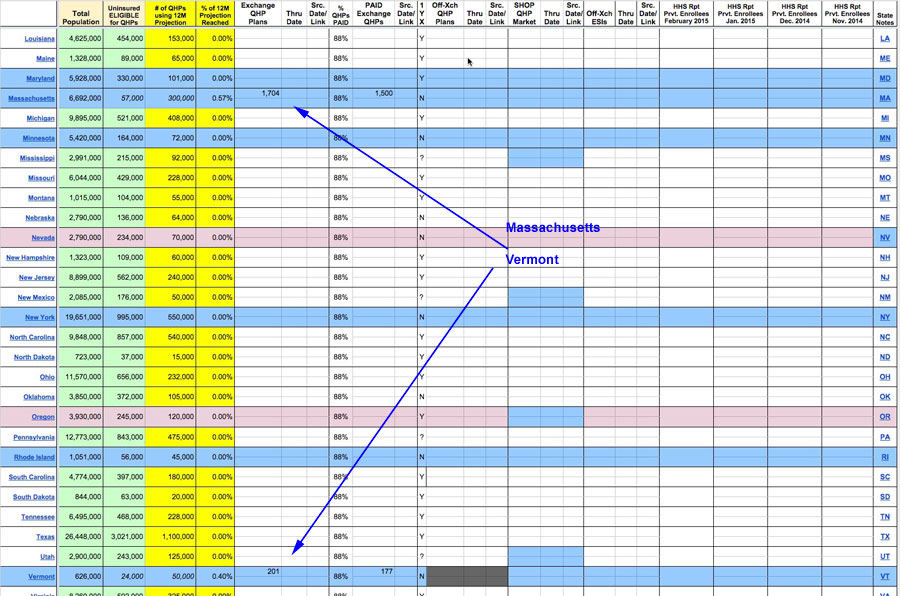This screenshot has width=900, height=596.
Task: Click the dark gray cell in Vermont row
Action: point(467,576)
